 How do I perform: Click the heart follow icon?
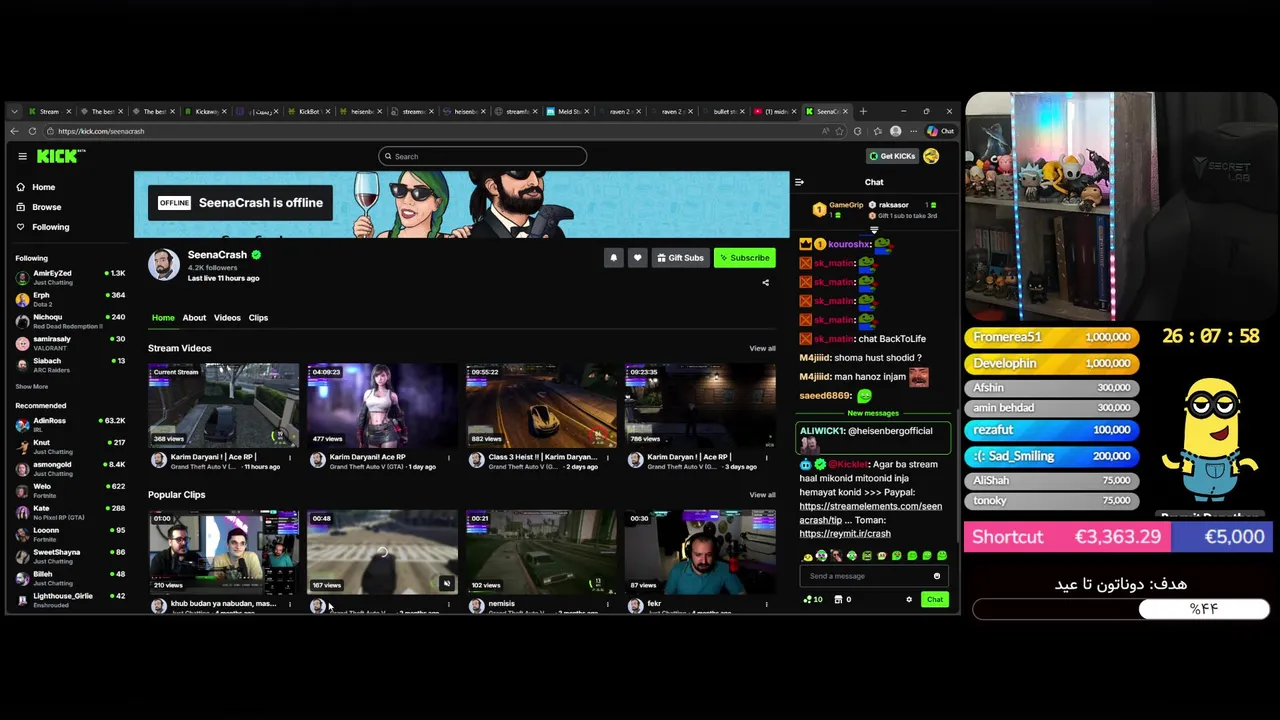coord(637,258)
